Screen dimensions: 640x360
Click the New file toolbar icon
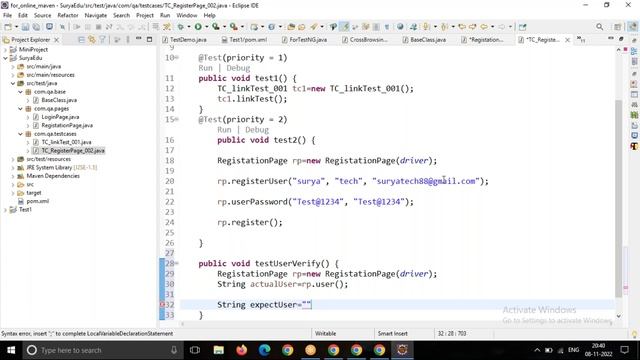point(8,27)
